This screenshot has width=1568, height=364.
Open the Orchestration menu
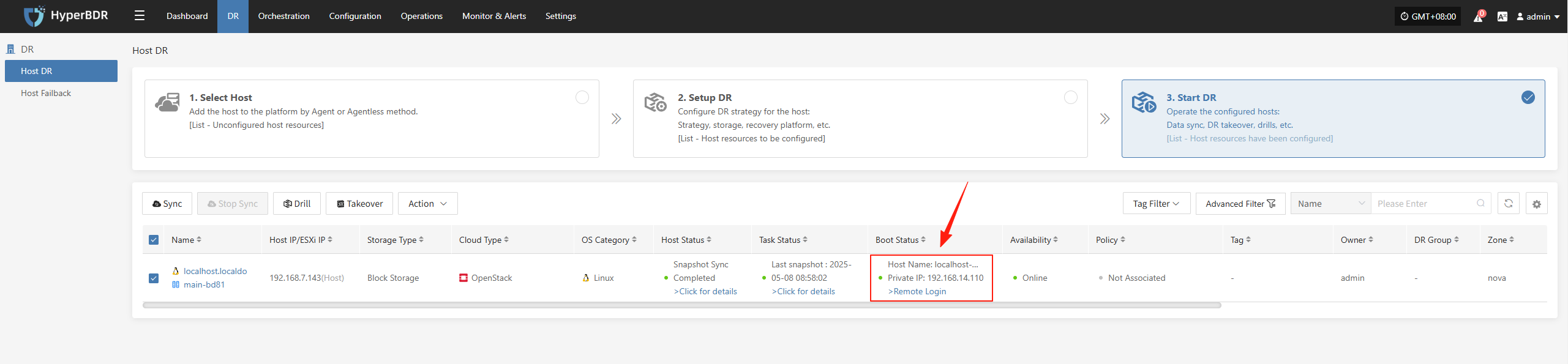(284, 16)
